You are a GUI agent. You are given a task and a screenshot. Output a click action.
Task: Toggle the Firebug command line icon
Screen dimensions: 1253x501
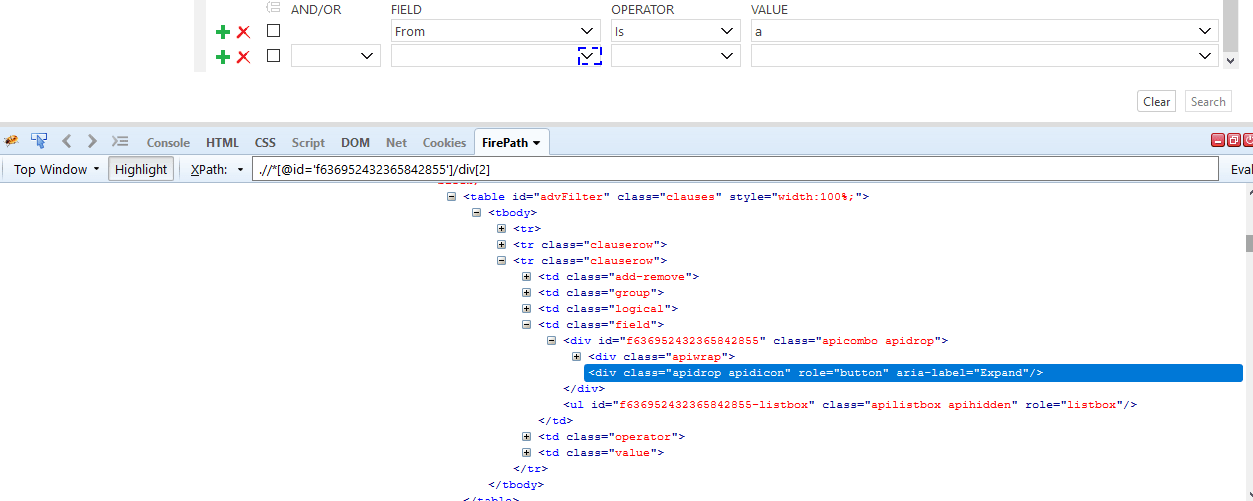[120, 142]
